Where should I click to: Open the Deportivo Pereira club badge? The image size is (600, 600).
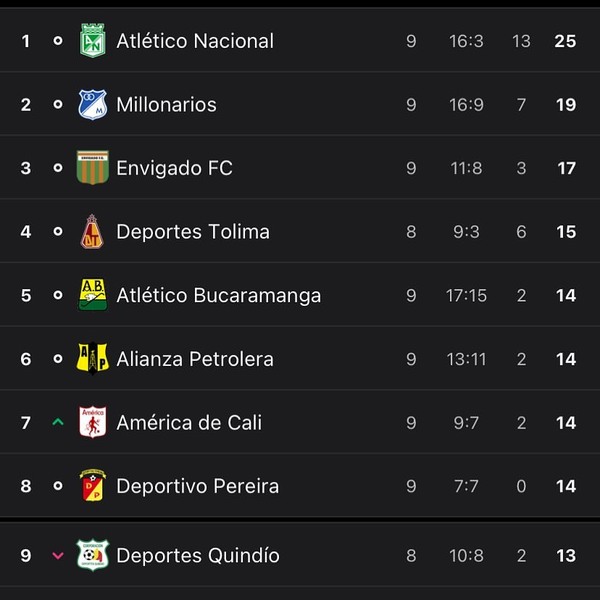click(93, 486)
